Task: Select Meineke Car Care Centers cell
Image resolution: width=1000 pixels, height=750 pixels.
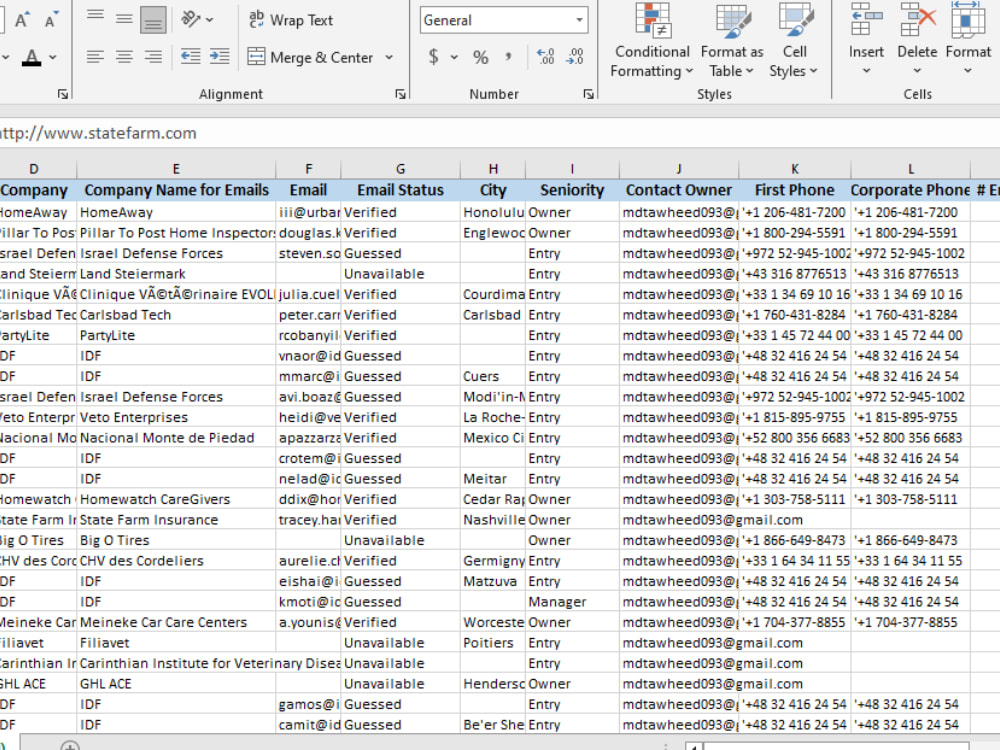Action: click(176, 622)
